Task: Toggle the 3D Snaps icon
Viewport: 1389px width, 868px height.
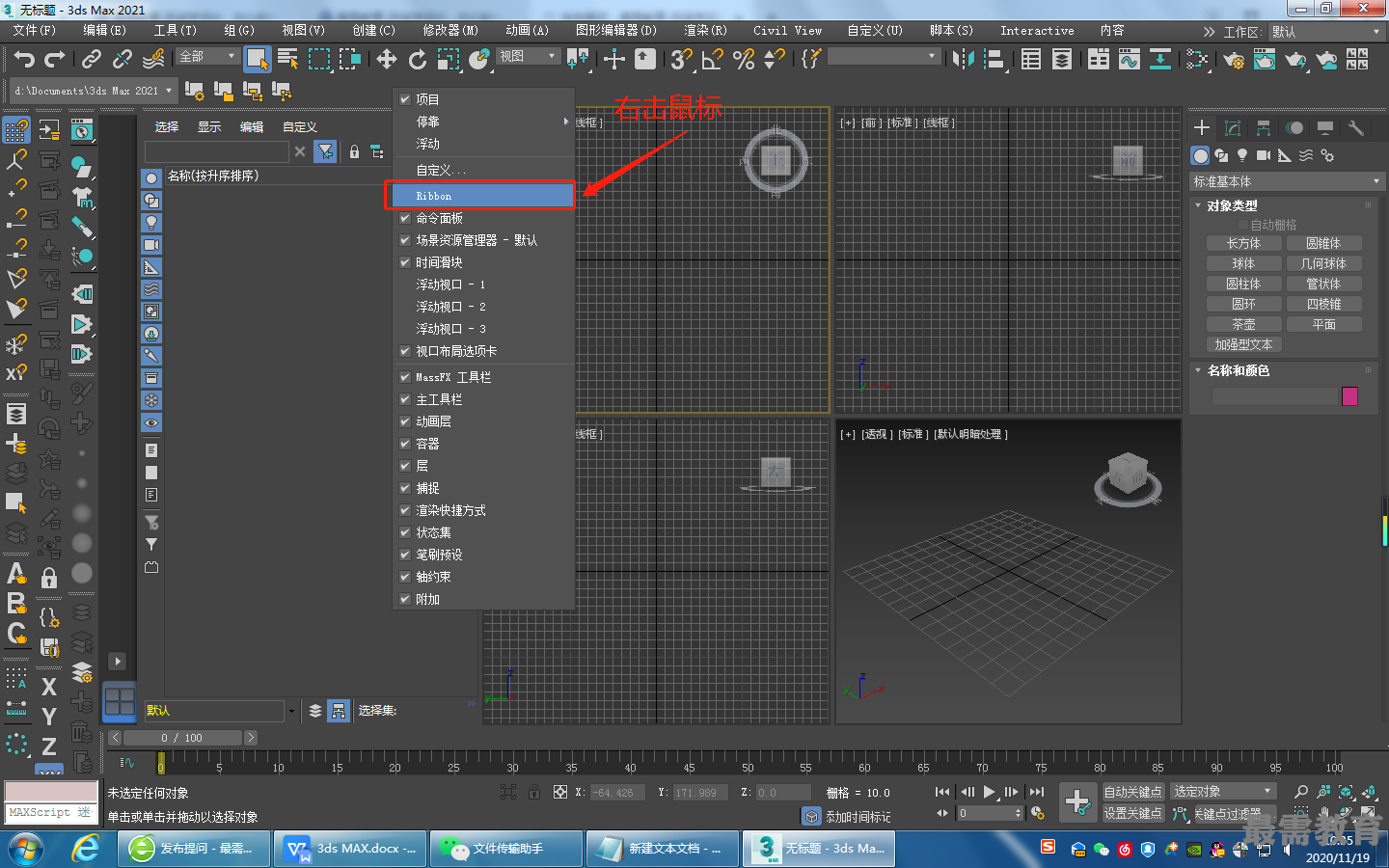Action: pos(681,60)
